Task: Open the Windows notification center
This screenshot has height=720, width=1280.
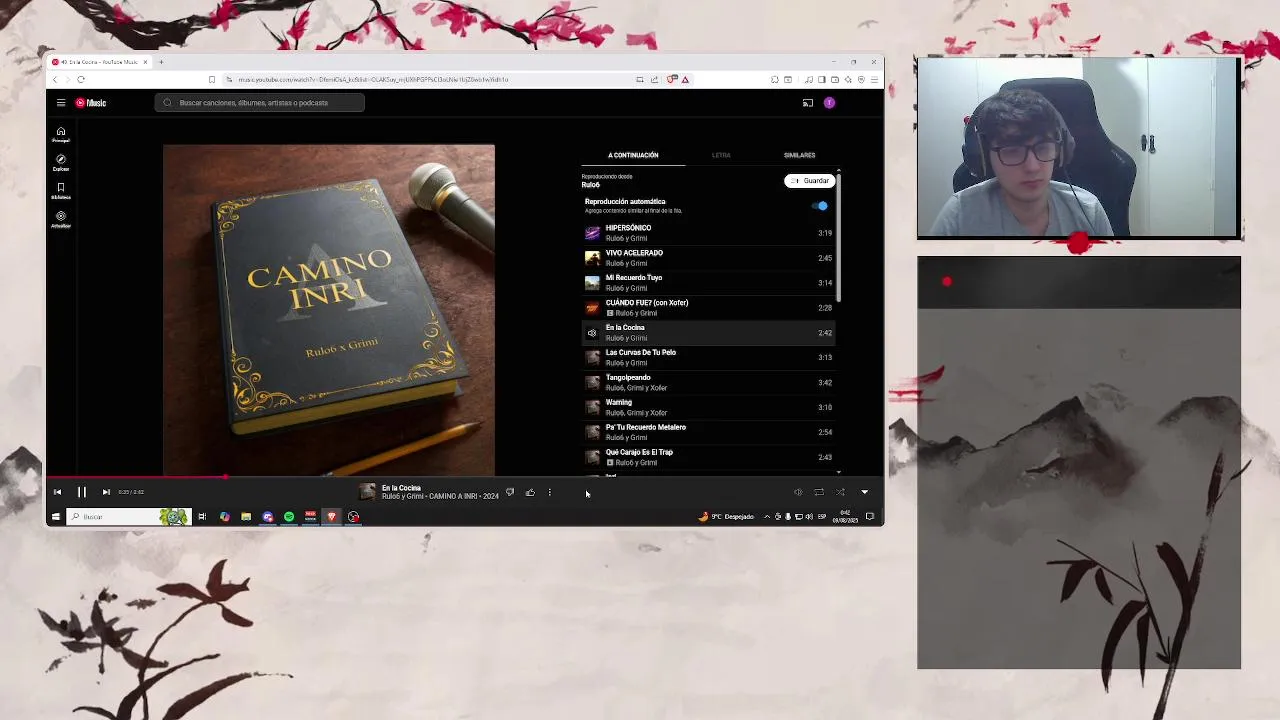Action: tap(870, 517)
